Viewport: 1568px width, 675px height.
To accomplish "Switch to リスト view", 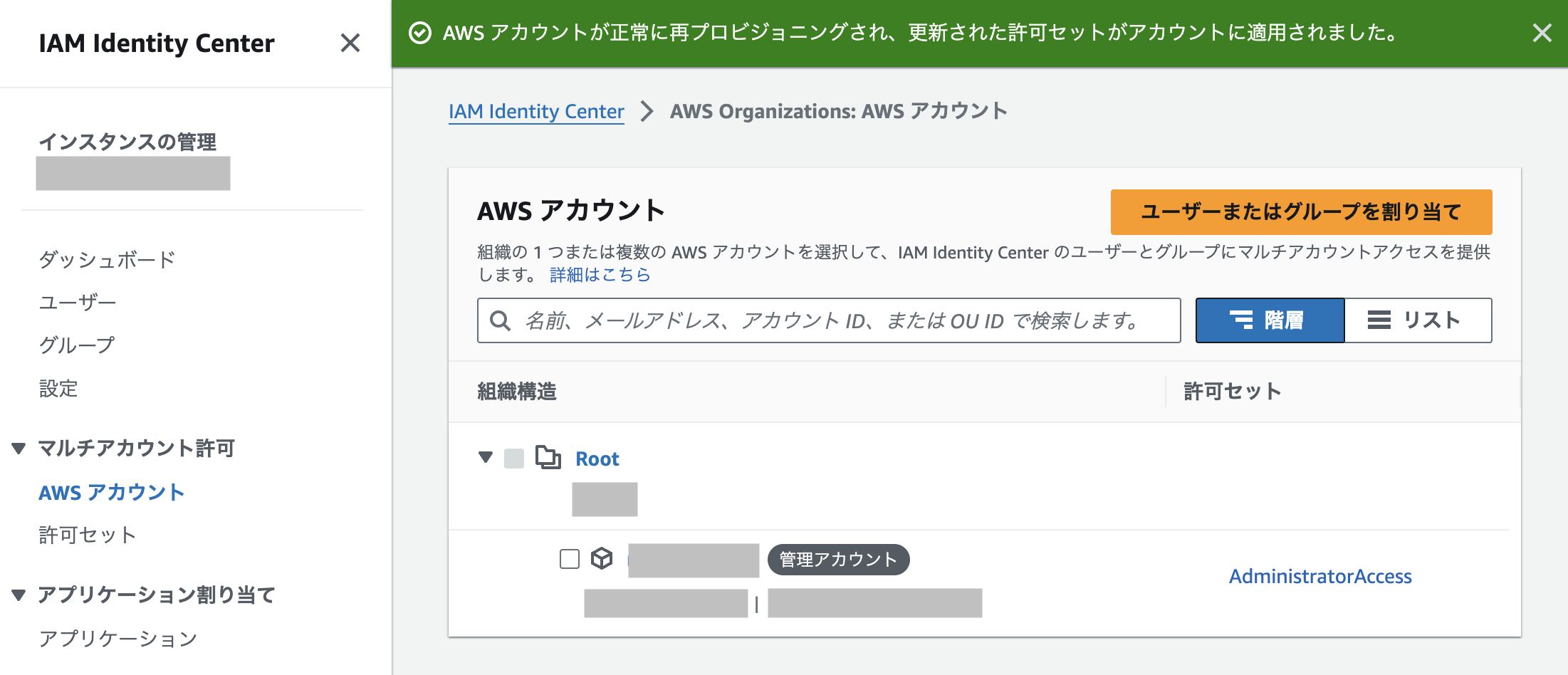I will pyautogui.click(x=1418, y=320).
